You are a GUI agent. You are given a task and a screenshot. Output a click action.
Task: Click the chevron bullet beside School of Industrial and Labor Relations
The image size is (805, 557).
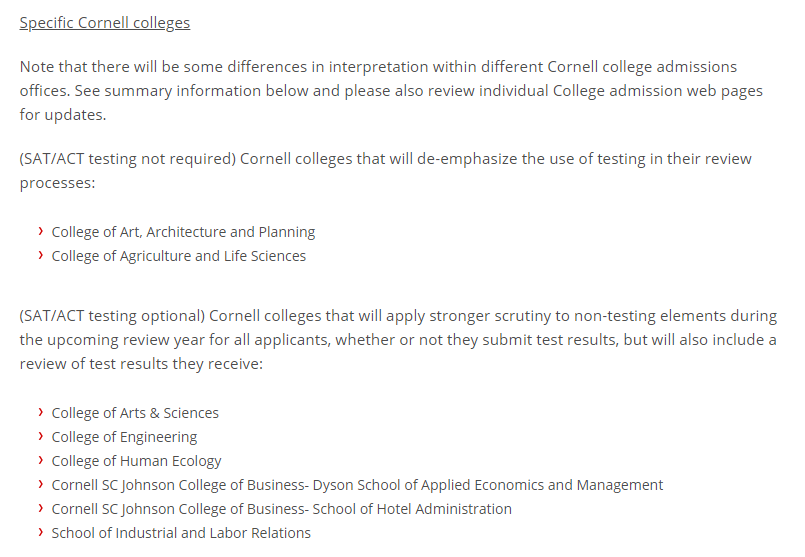[40, 532]
